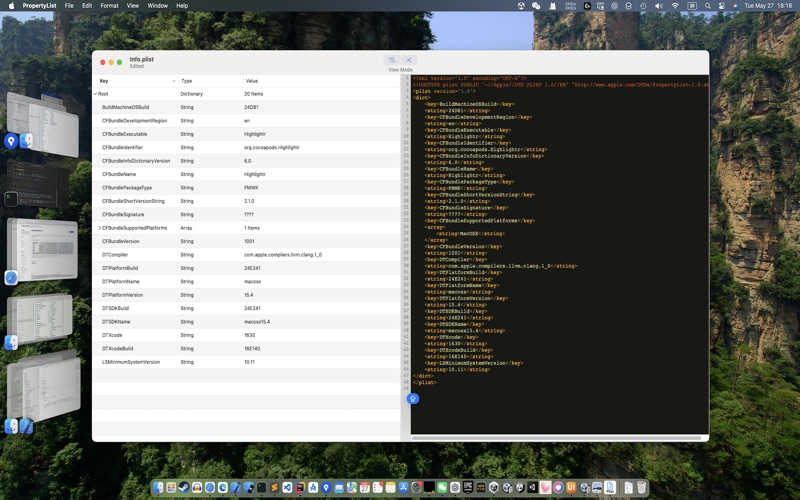
Task: Open the Wi-Fi status menu
Action: [675, 6]
